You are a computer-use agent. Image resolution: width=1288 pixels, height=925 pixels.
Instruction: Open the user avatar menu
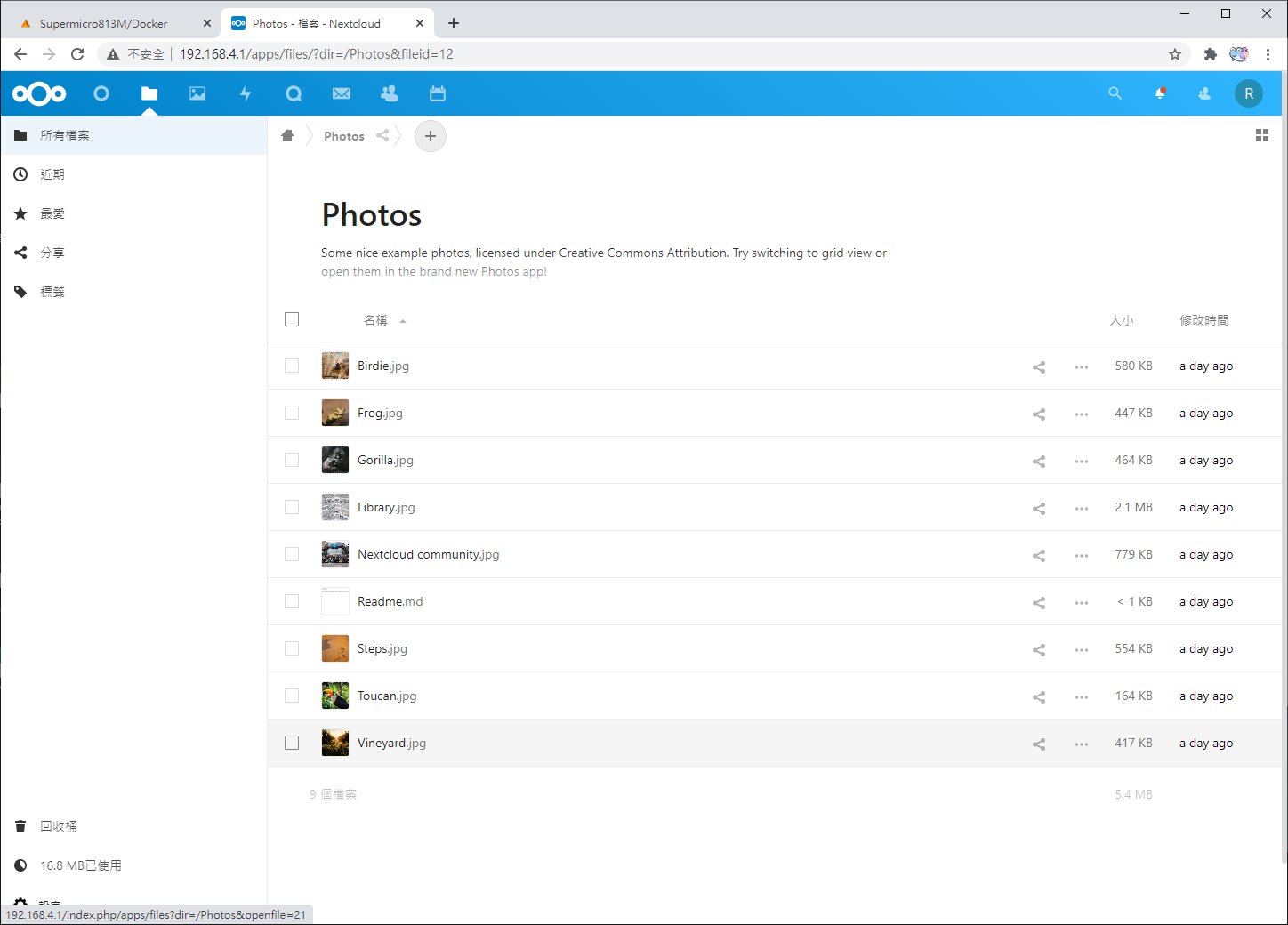[x=1248, y=93]
